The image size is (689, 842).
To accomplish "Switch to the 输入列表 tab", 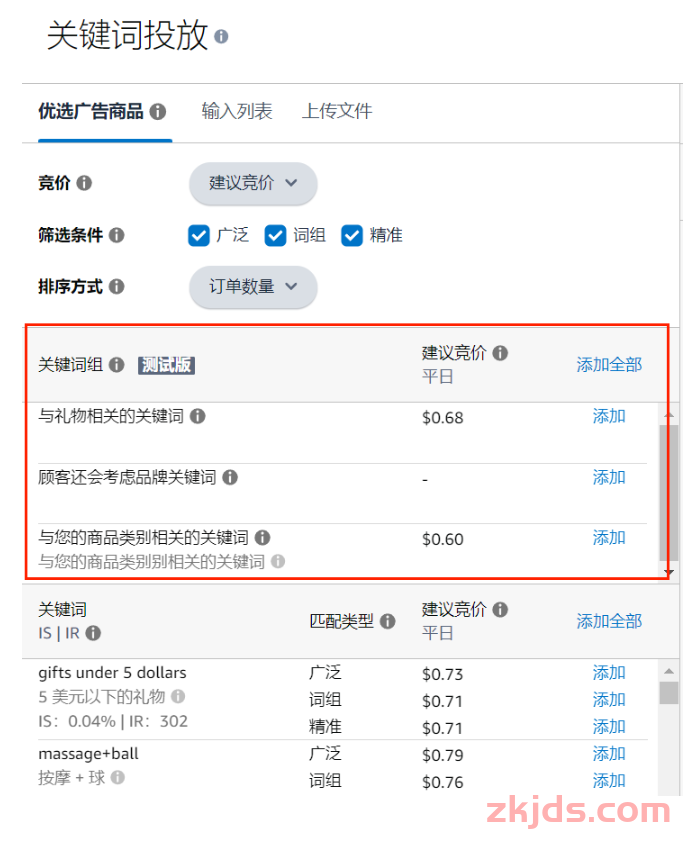I will click(x=237, y=112).
